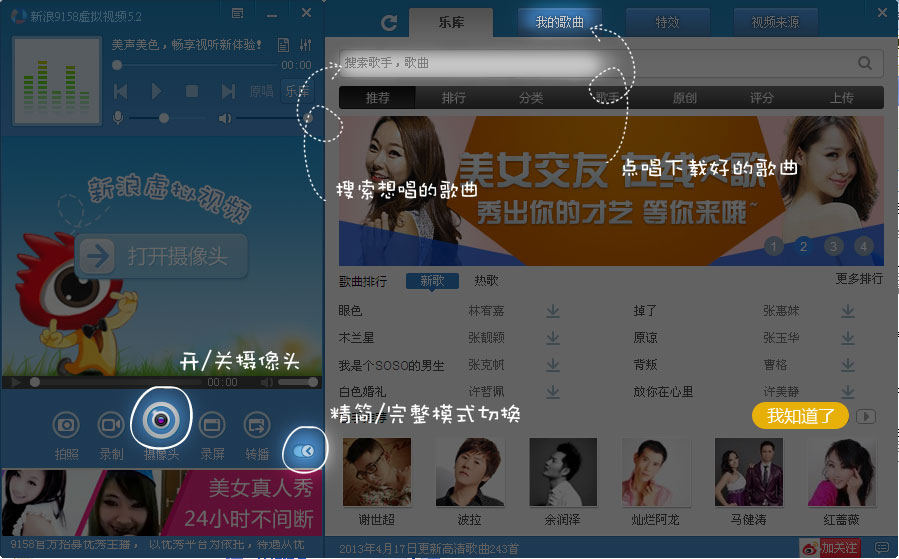Screen dimensions: 899x559
Task: Go to banner slide 4
Action: [863, 247]
